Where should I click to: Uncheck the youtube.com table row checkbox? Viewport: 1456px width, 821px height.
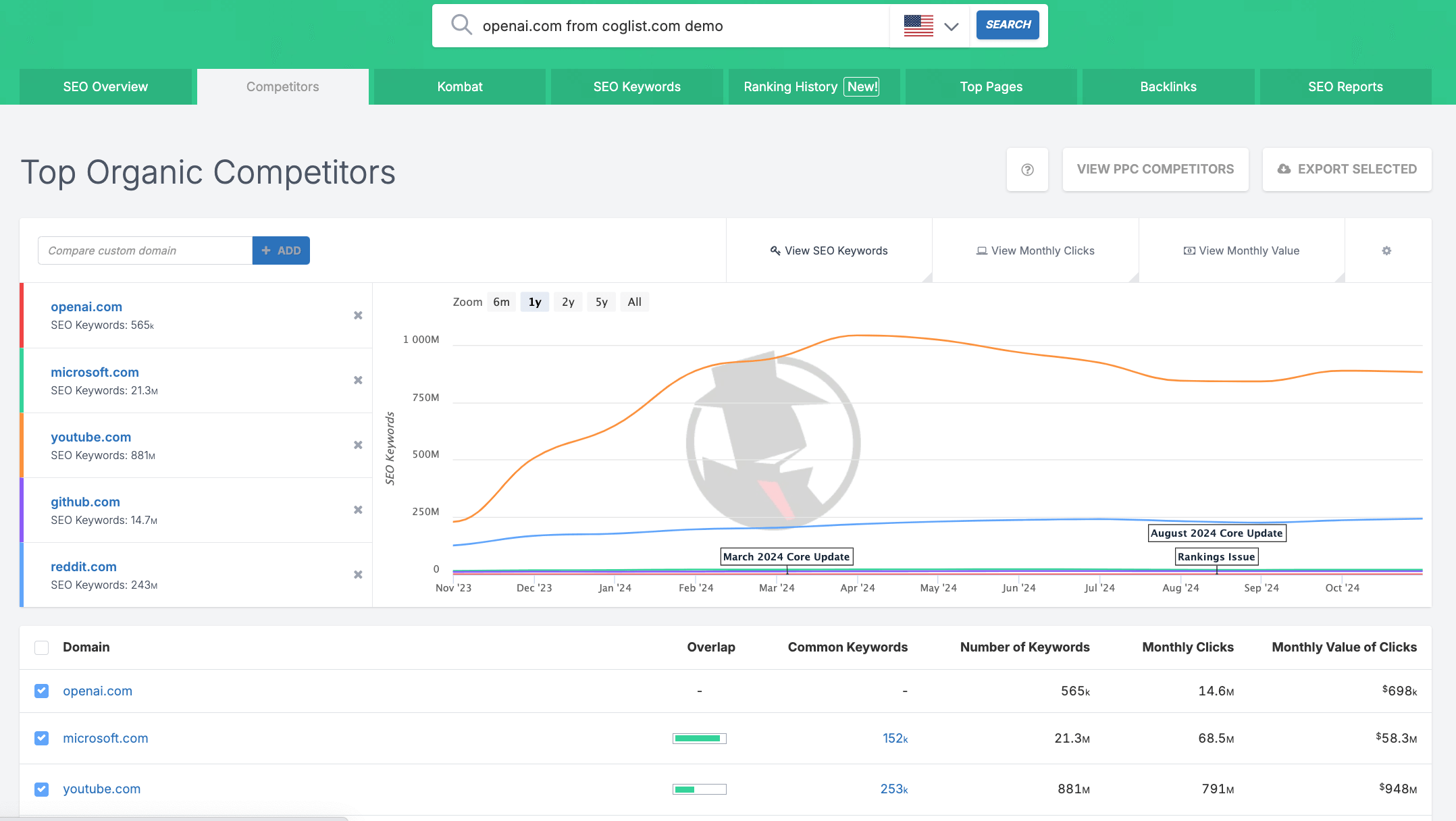(x=42, y=789)
